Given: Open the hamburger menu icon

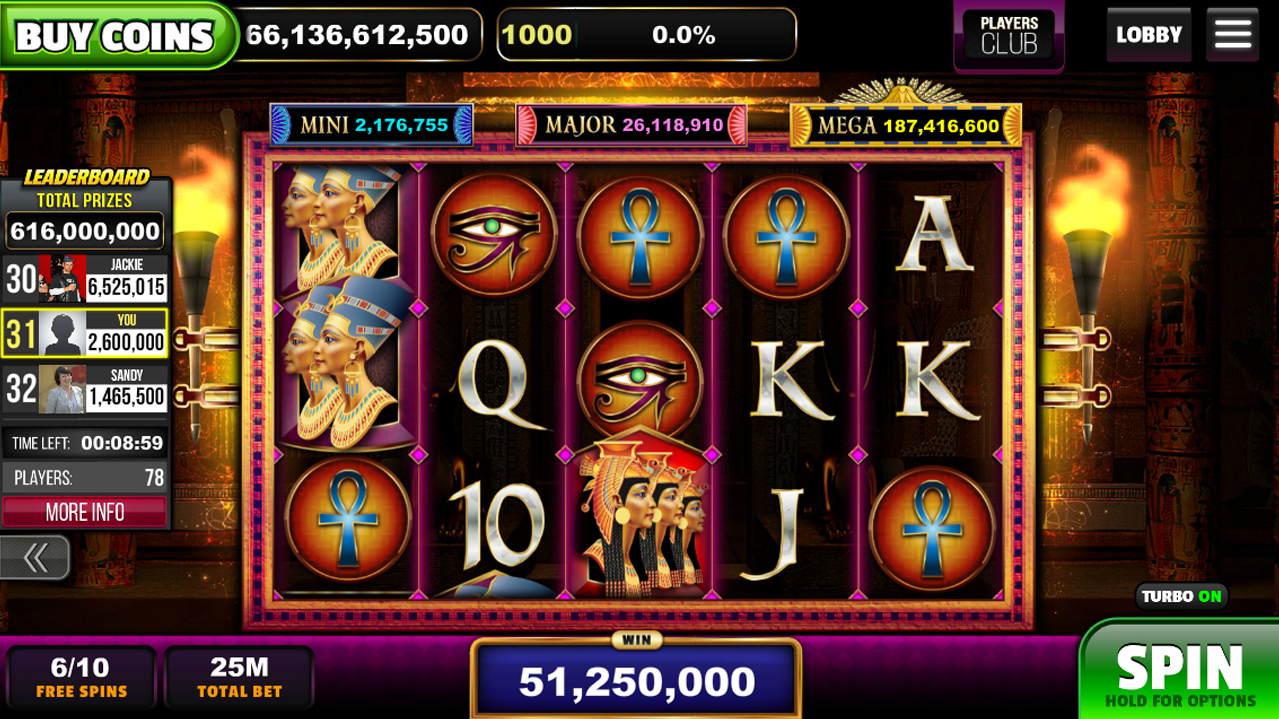Looking at the screenshot, I should [x=1232, y=34].
